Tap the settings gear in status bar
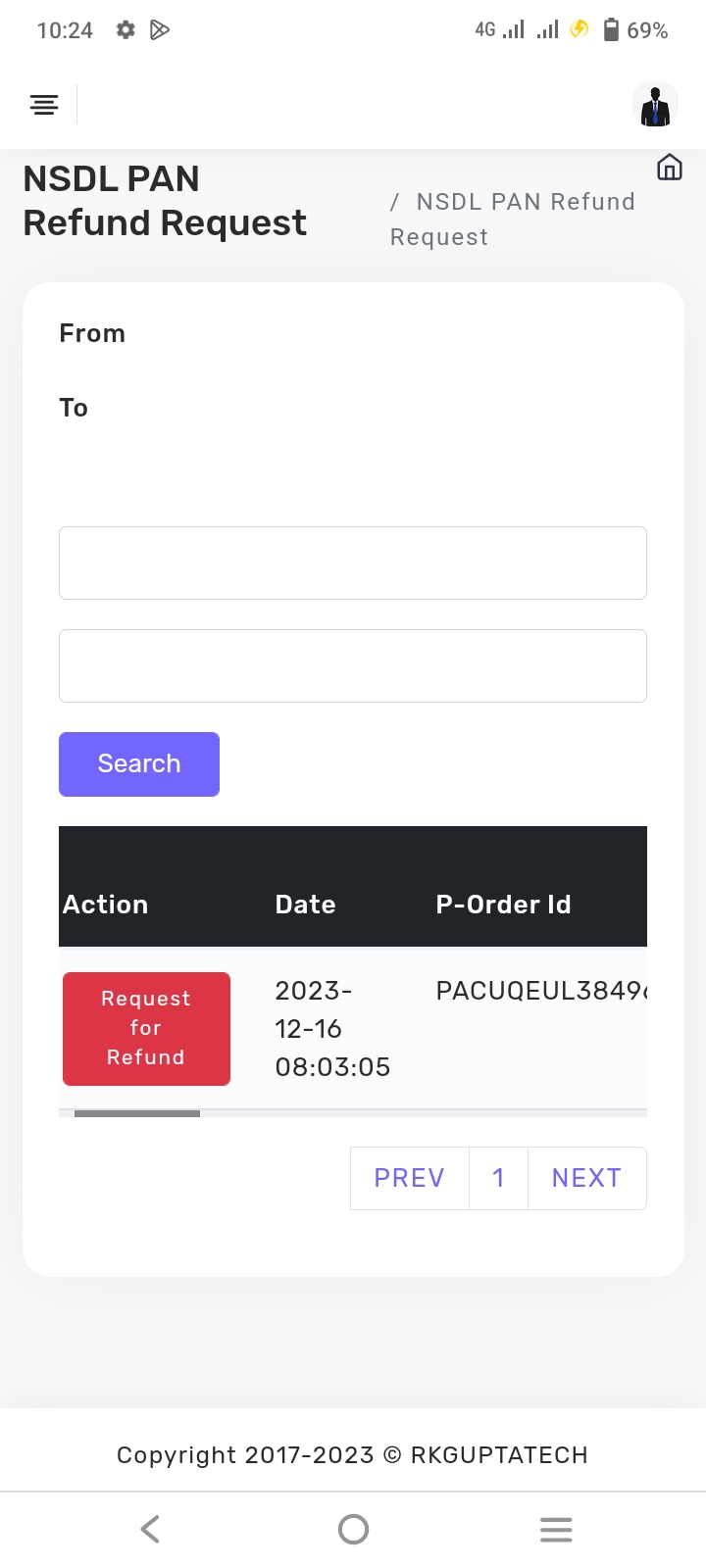This screenshot has width=706, height=1568. click(126, 30)
